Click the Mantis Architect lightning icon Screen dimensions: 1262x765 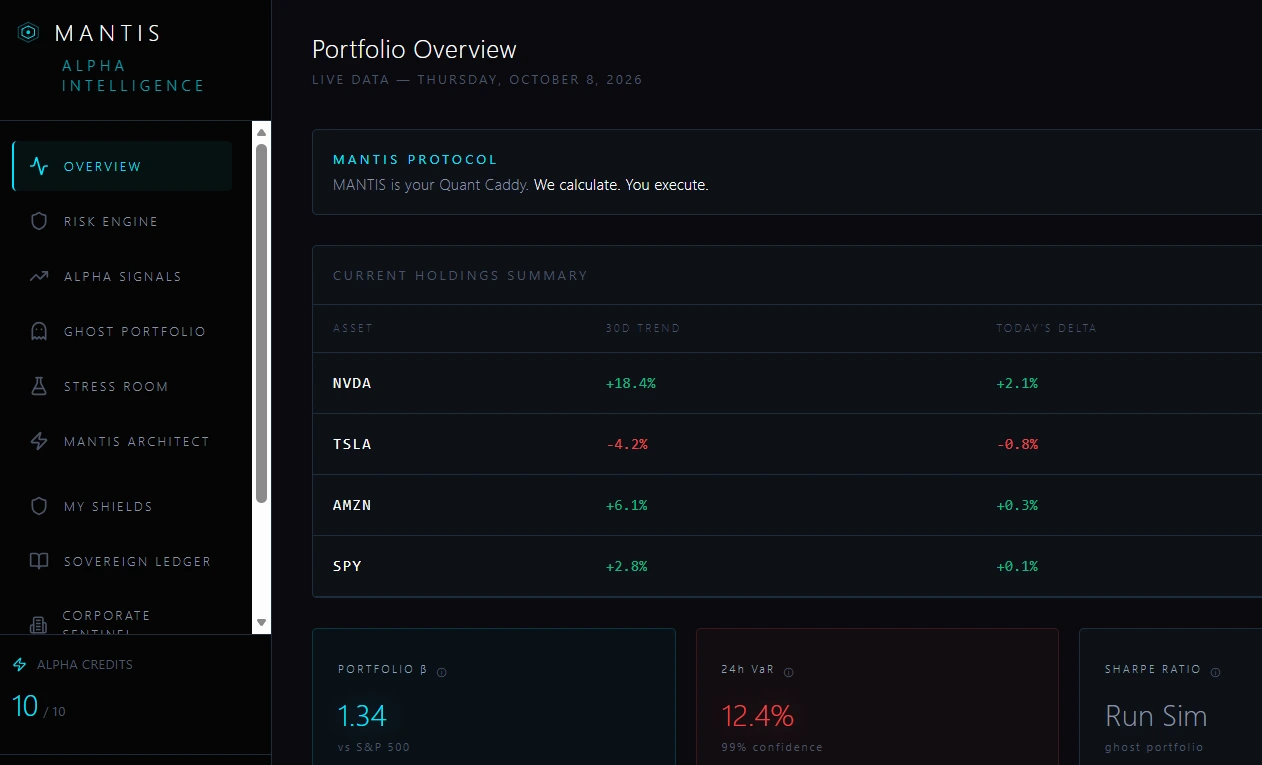[x=39, y=441]
